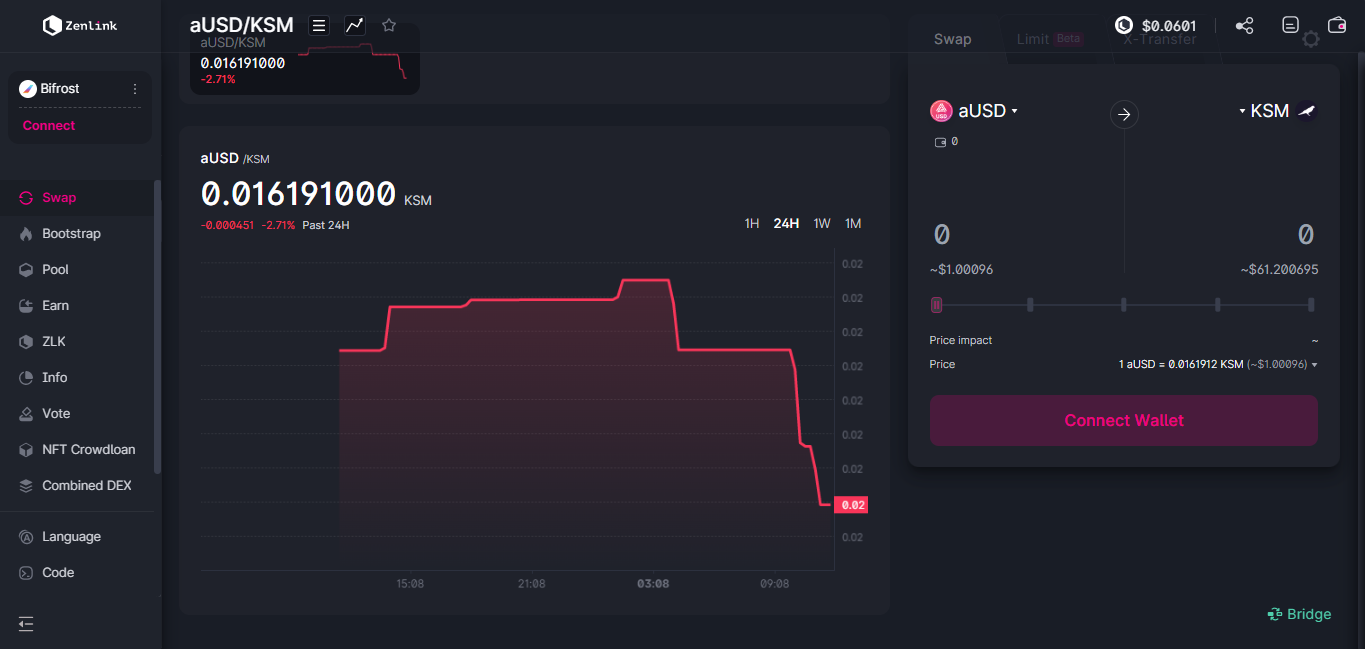Open the Bridge link
This screenshot has height=649, width=1365.
(x=1300, y=614)
